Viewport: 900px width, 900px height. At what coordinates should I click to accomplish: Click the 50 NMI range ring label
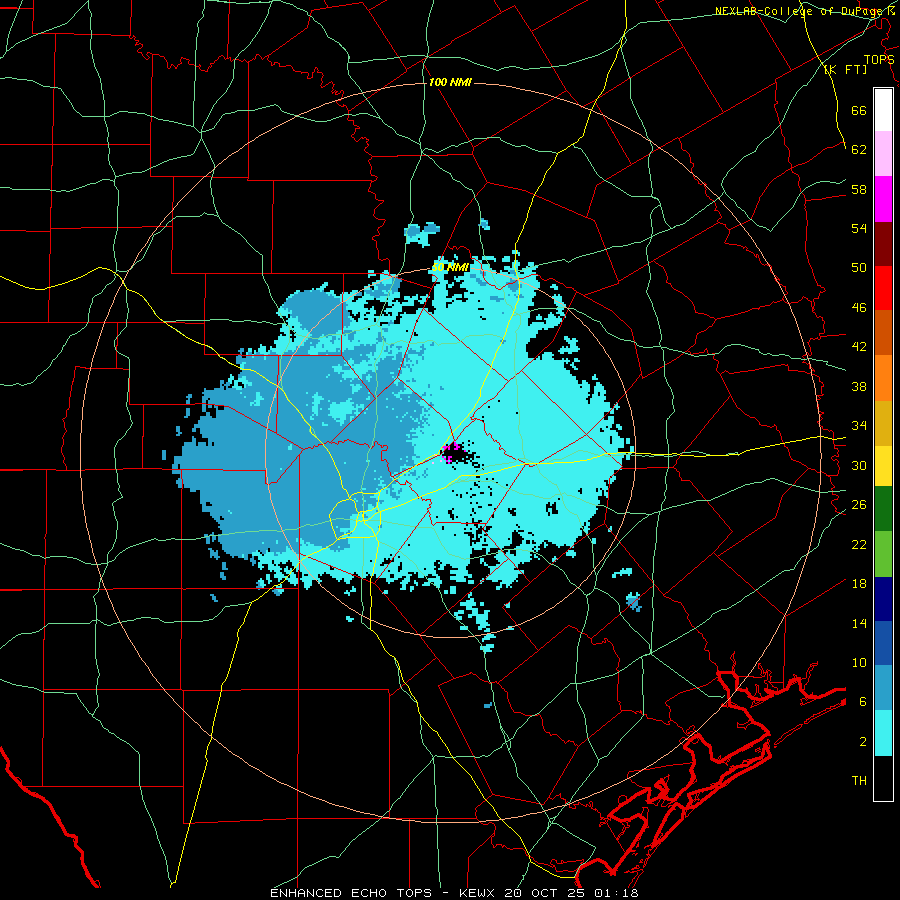click(450, 267)
